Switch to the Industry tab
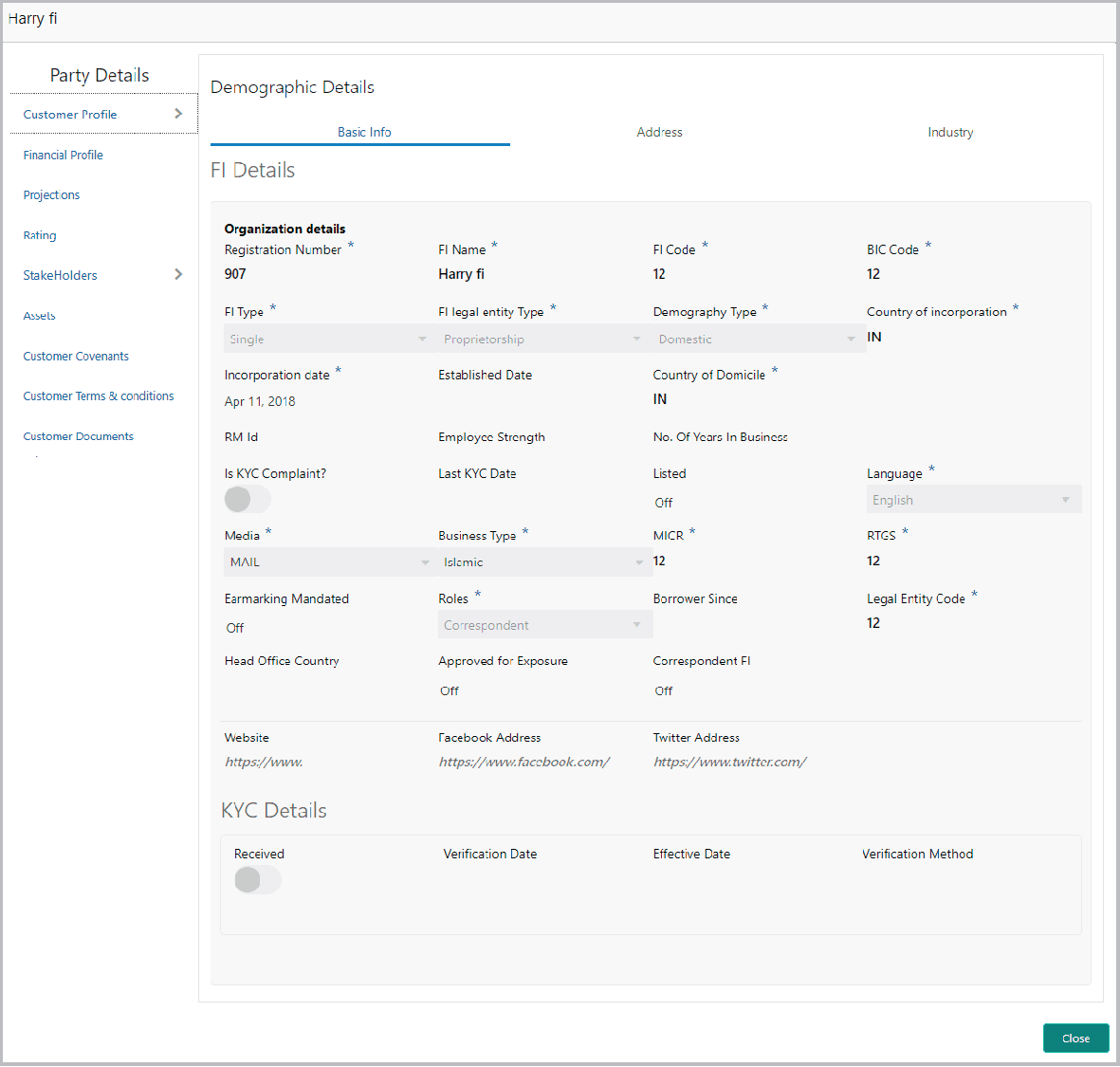The height and width of the screenshot is (1067, 1120). point(950,132)
